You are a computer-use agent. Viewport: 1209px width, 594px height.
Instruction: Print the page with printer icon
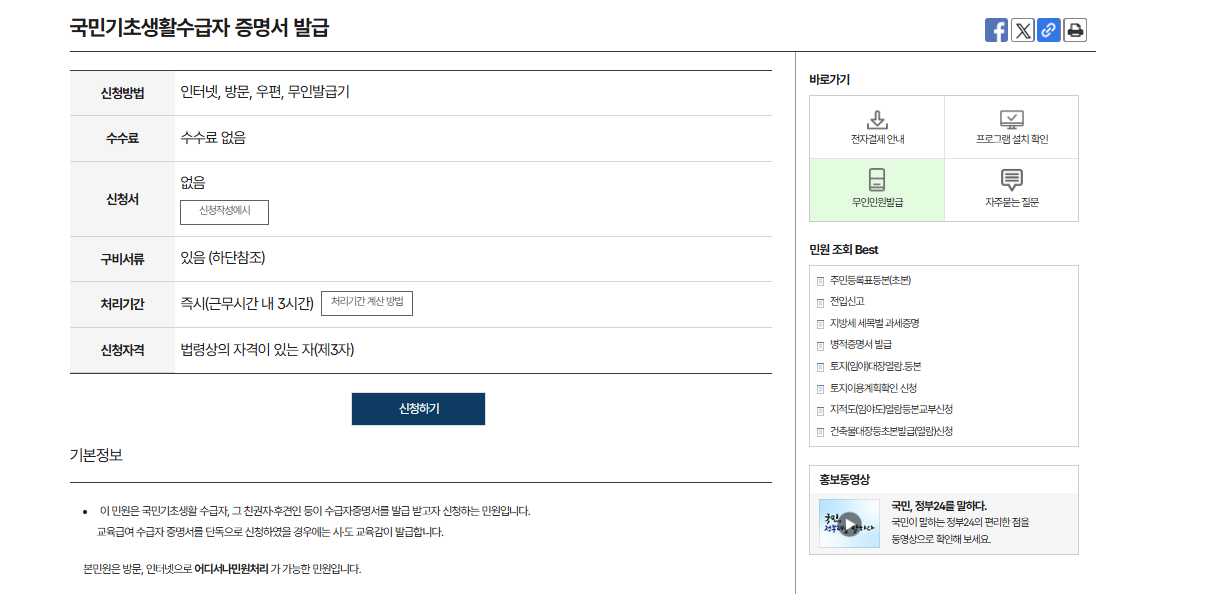(1075, 30)
